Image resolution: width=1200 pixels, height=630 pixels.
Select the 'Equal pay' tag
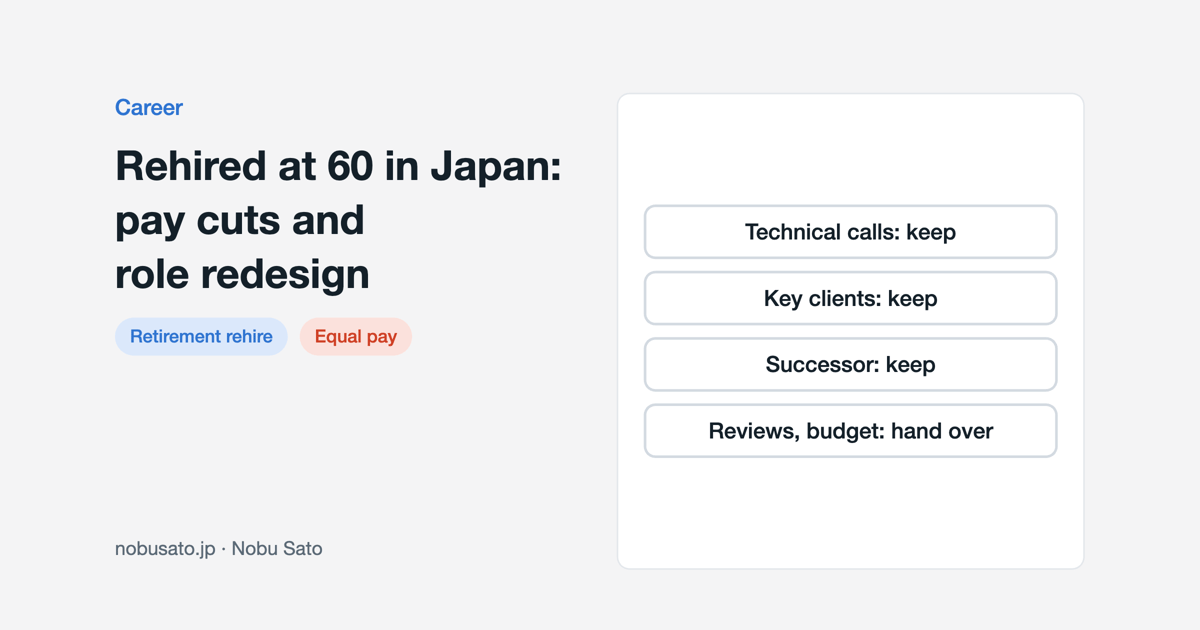356,337
